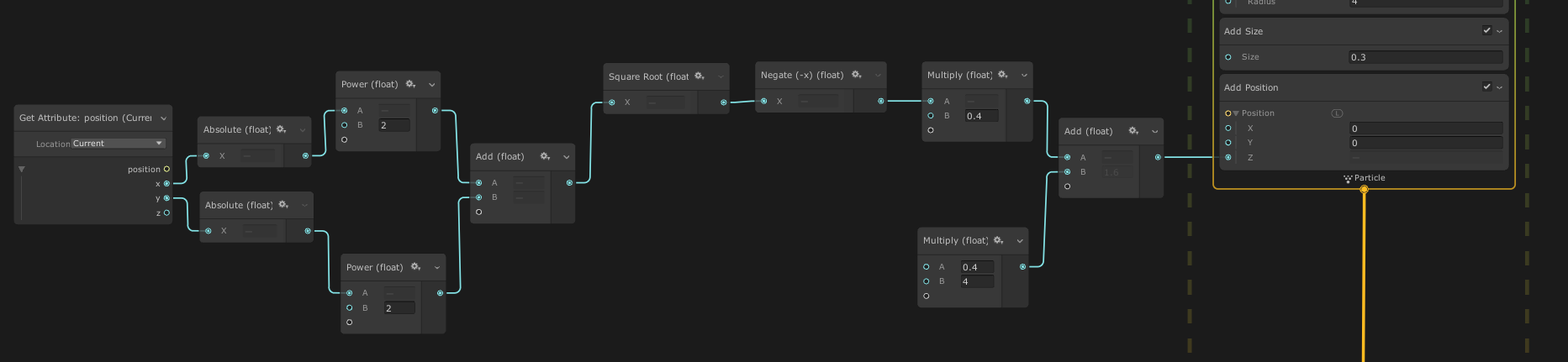
Task: Edit the Position X field value 0
Action: click(1425, 129)
